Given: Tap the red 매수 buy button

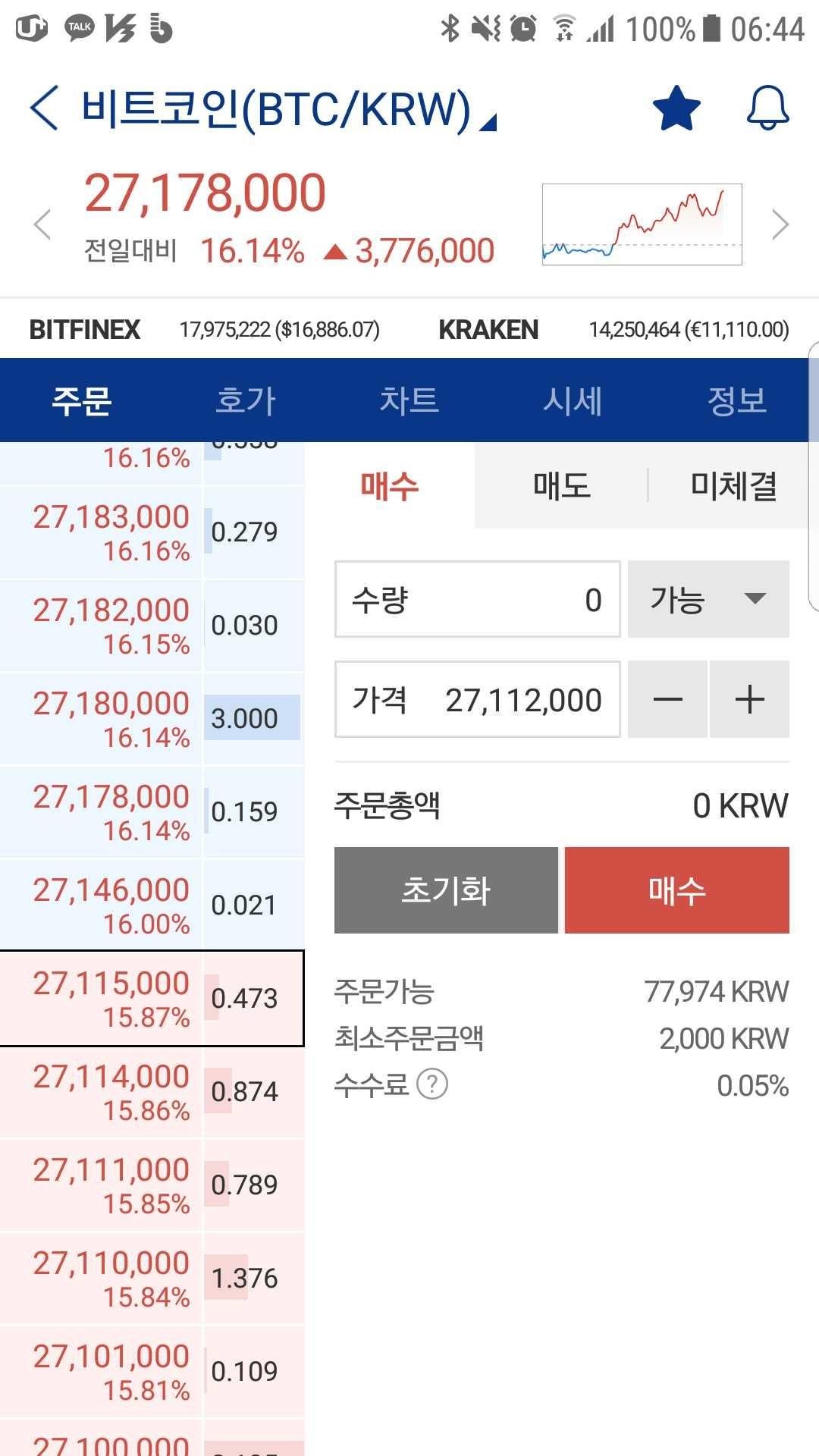Looking at the screenshot, I should pyautogui.click(x=677, y=890).
